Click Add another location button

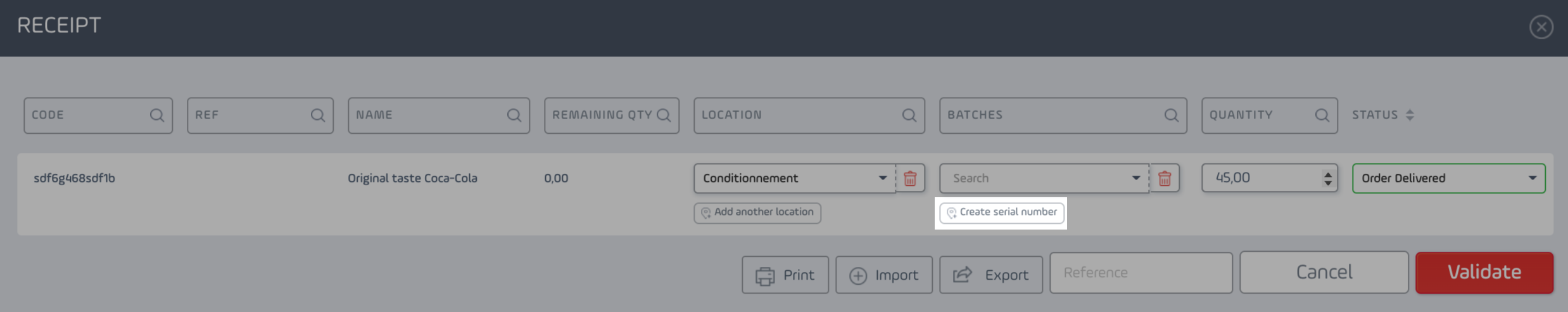757,212
